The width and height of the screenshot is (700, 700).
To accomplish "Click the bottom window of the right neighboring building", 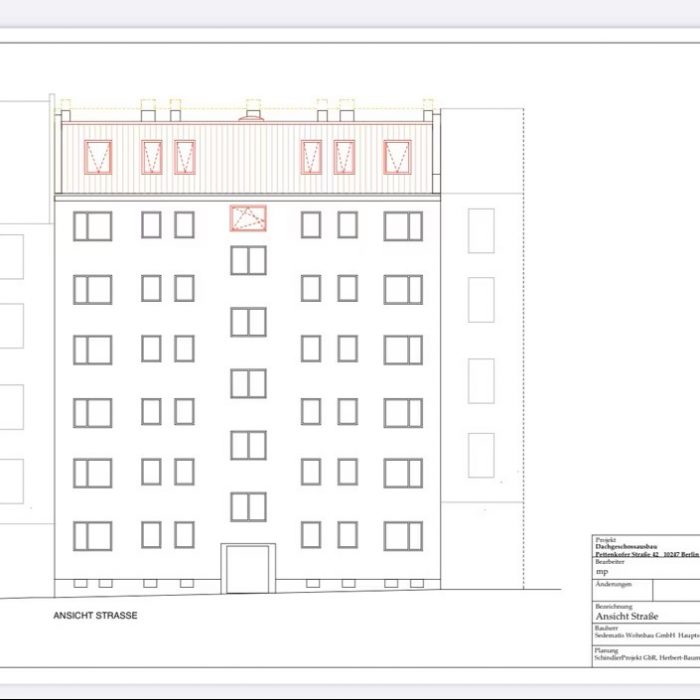I will pos(481,455).
